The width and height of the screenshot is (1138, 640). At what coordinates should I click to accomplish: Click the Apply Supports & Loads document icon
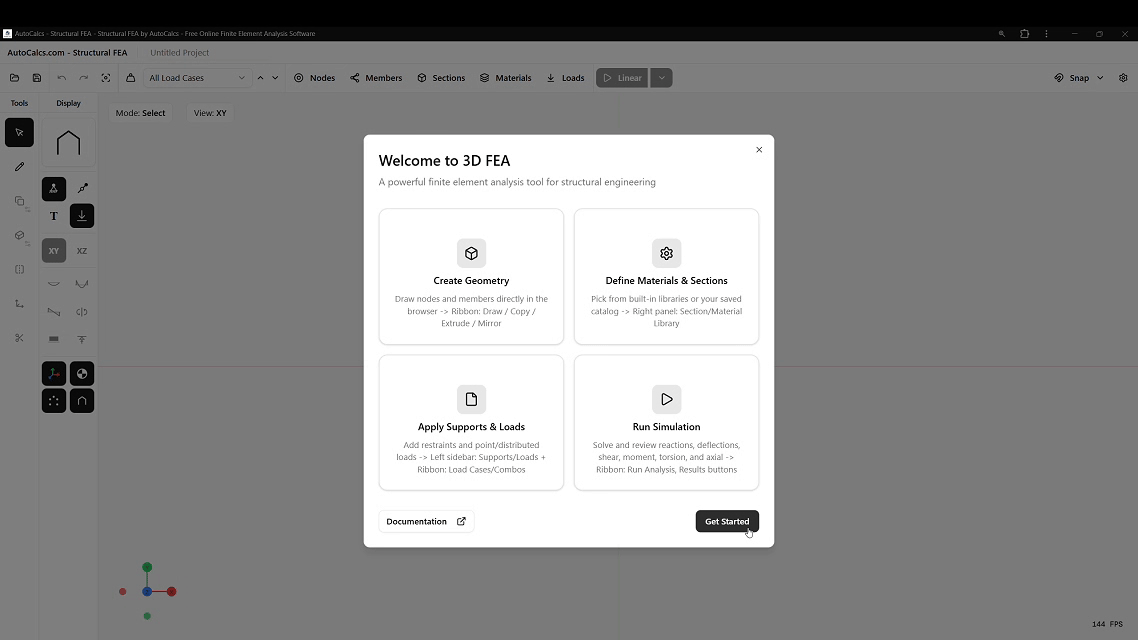coord(471,399)
